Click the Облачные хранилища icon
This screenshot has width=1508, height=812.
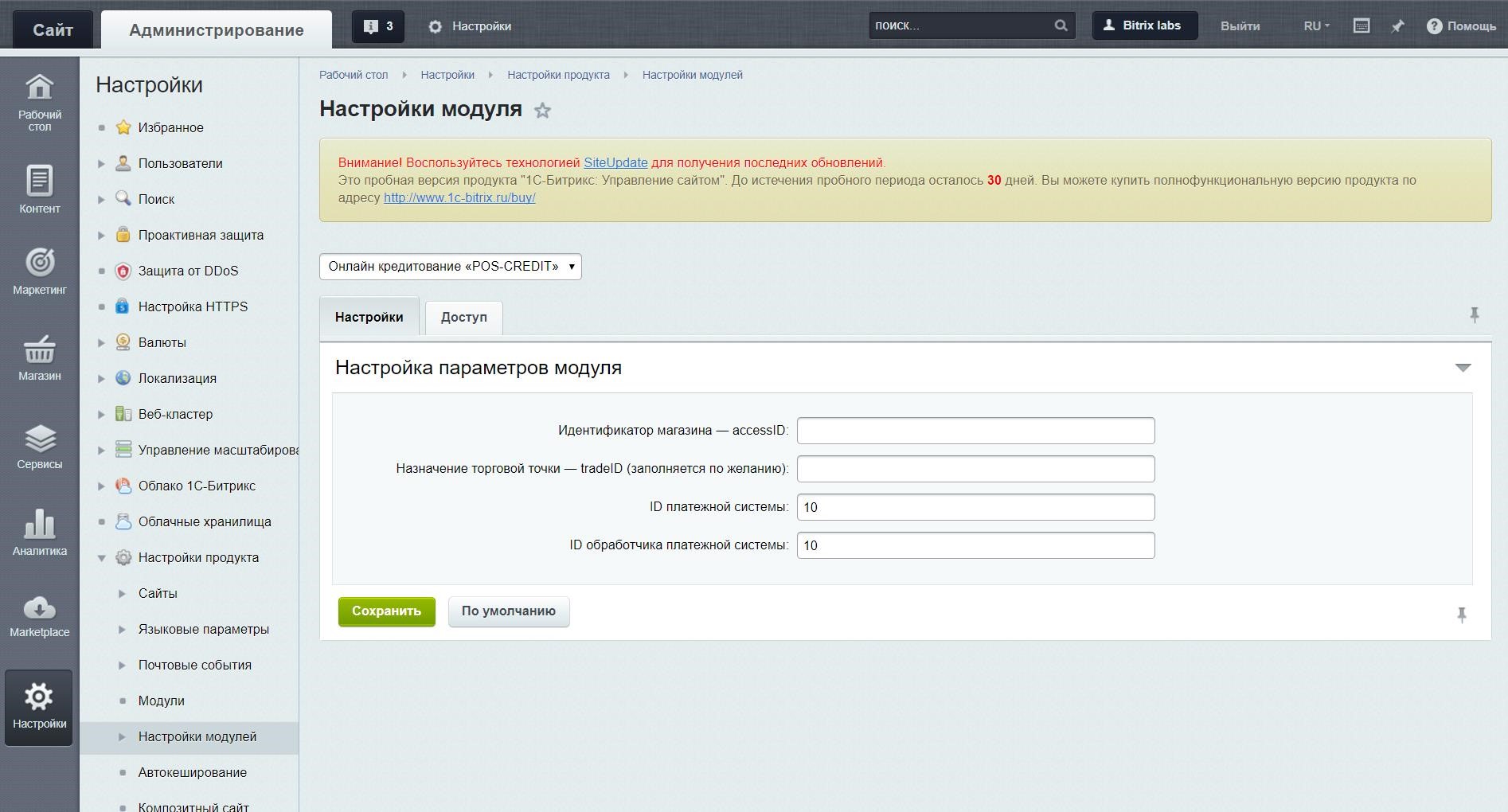coord(123,521)
